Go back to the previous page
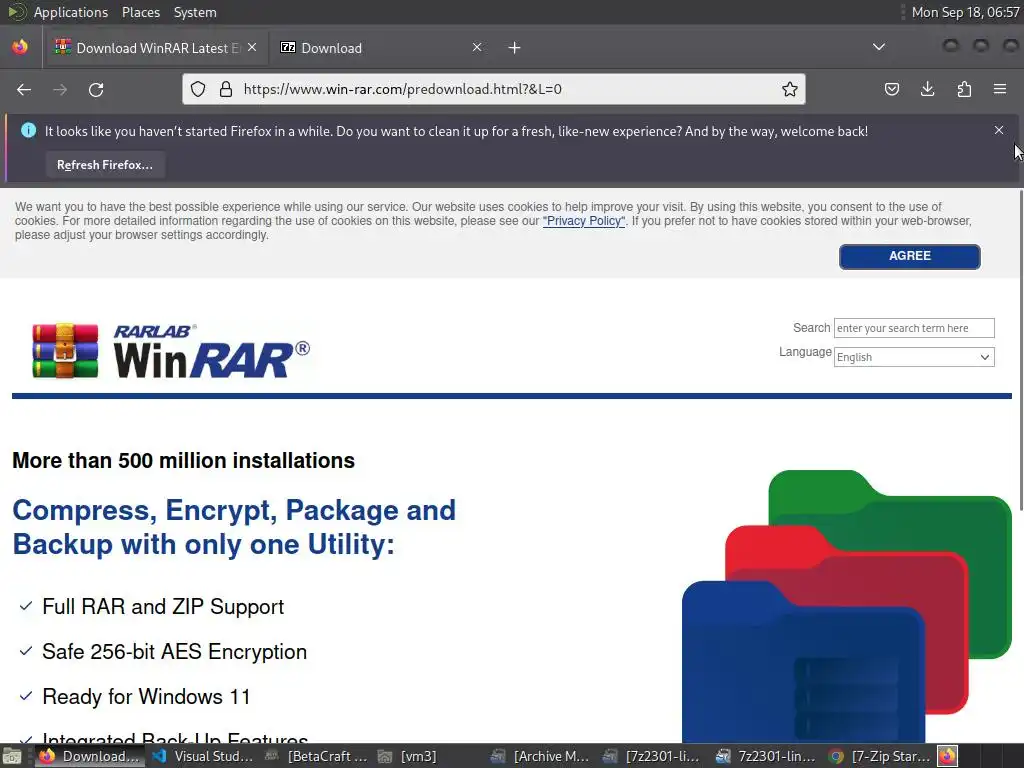This screenshot has width=1024, height=768. coord(24,89)
